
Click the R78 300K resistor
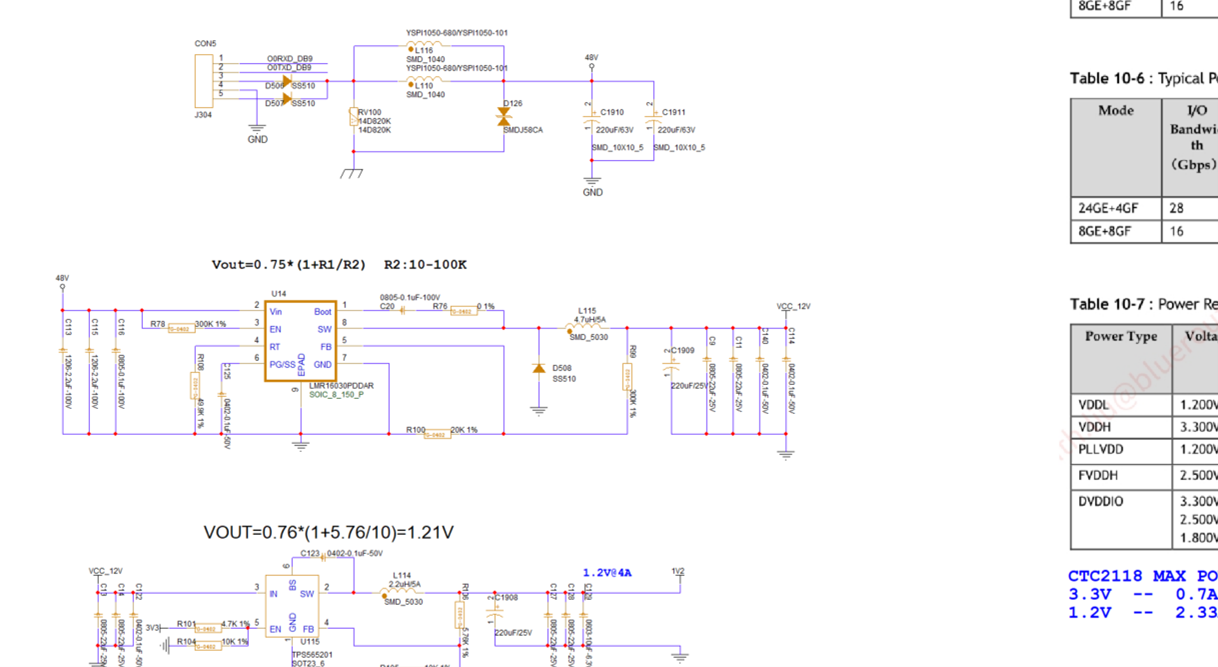click(x=179, y=328)
